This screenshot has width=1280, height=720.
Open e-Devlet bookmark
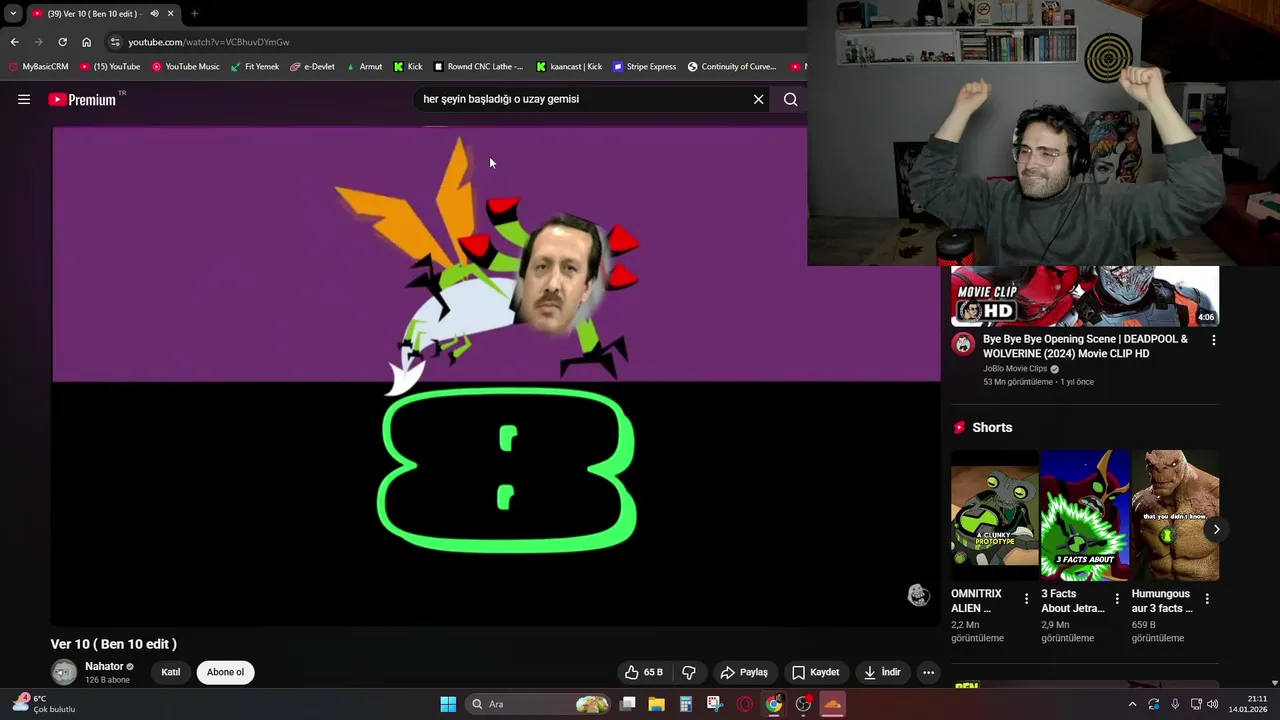click(312, 67)
